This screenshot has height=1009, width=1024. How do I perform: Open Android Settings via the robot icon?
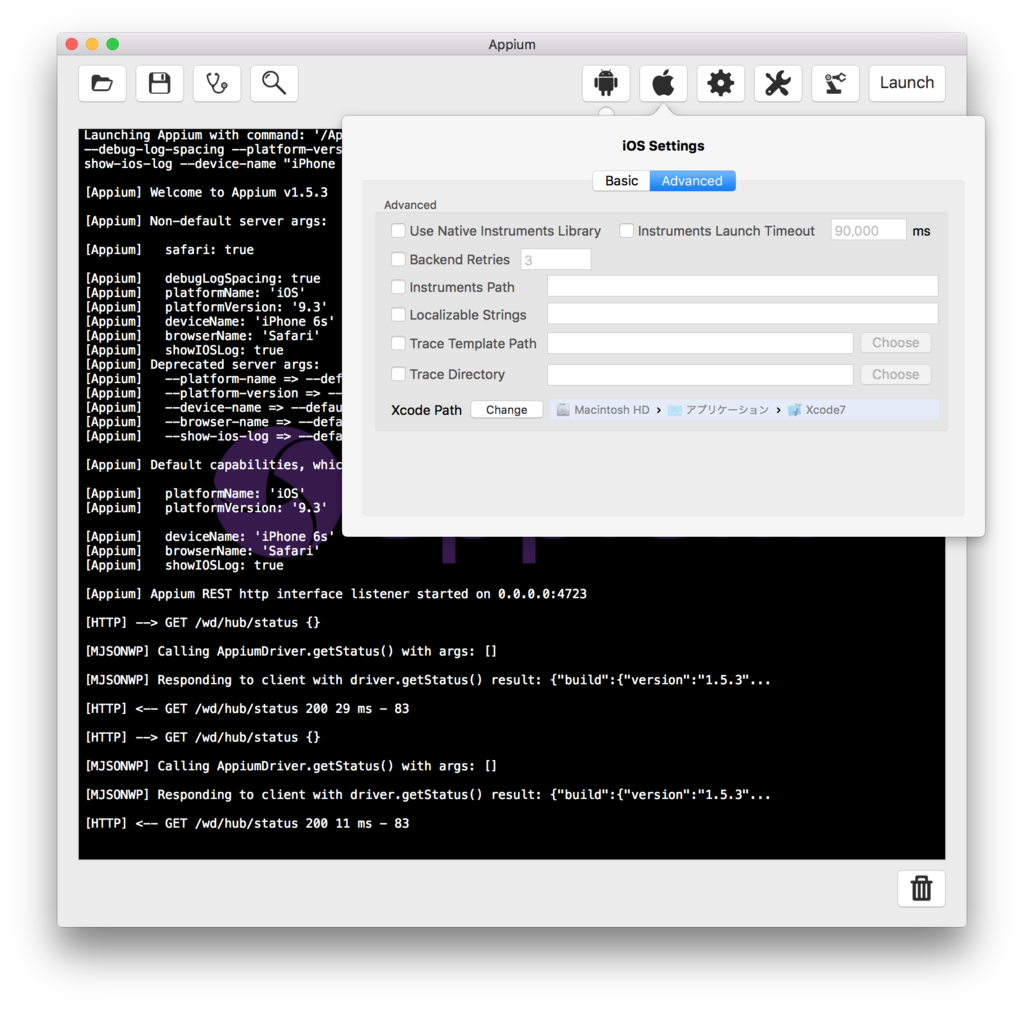(x=606, y=83)
